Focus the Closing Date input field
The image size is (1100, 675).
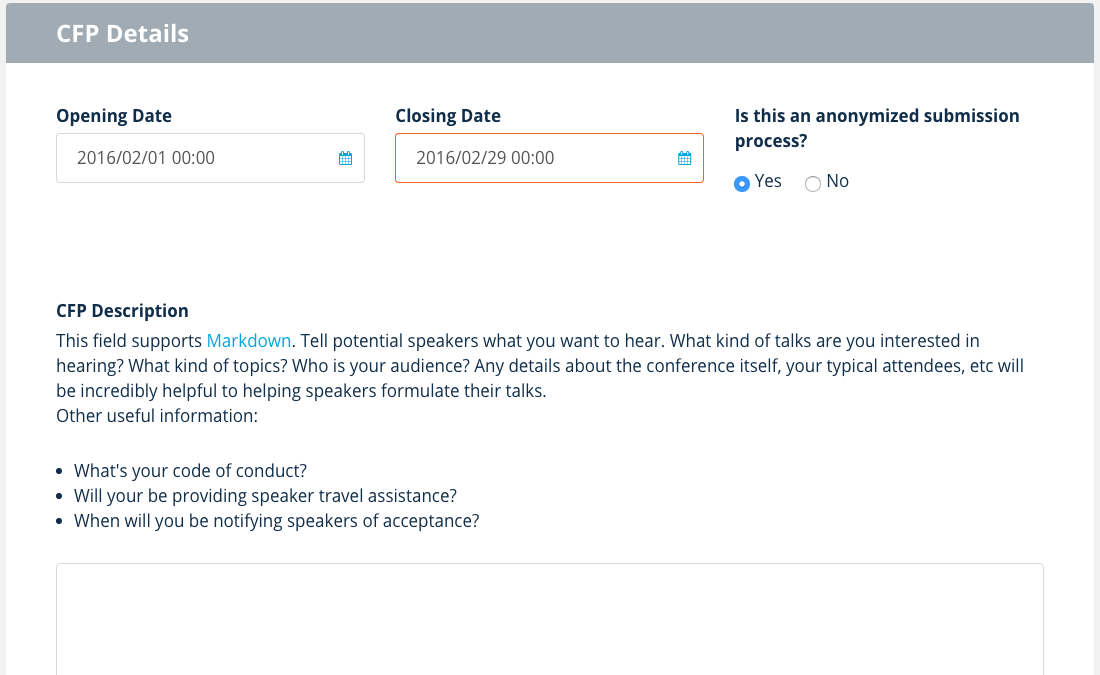(x=535, y=158)
